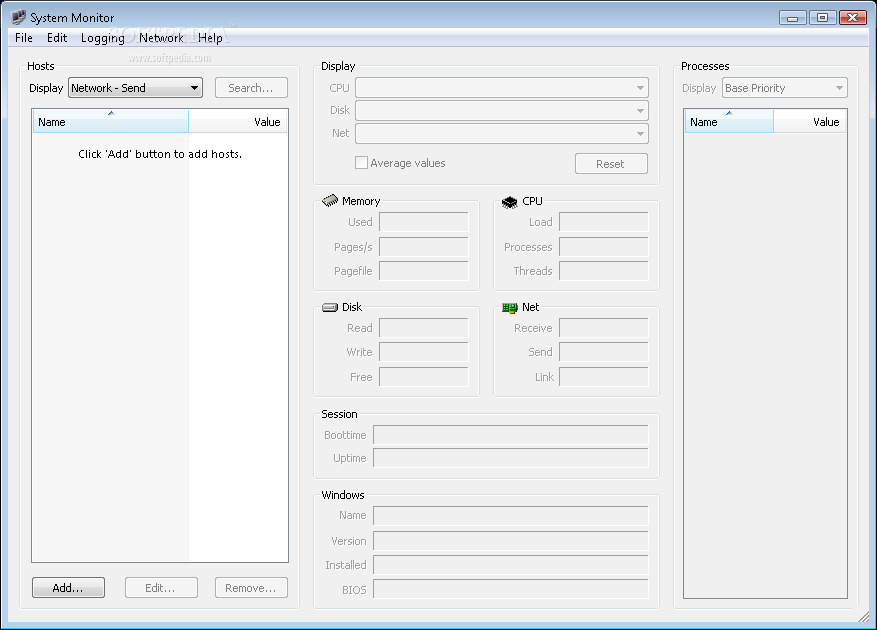Click the resize grip at window corner
The image size is (877, 630).
[864, 615]
